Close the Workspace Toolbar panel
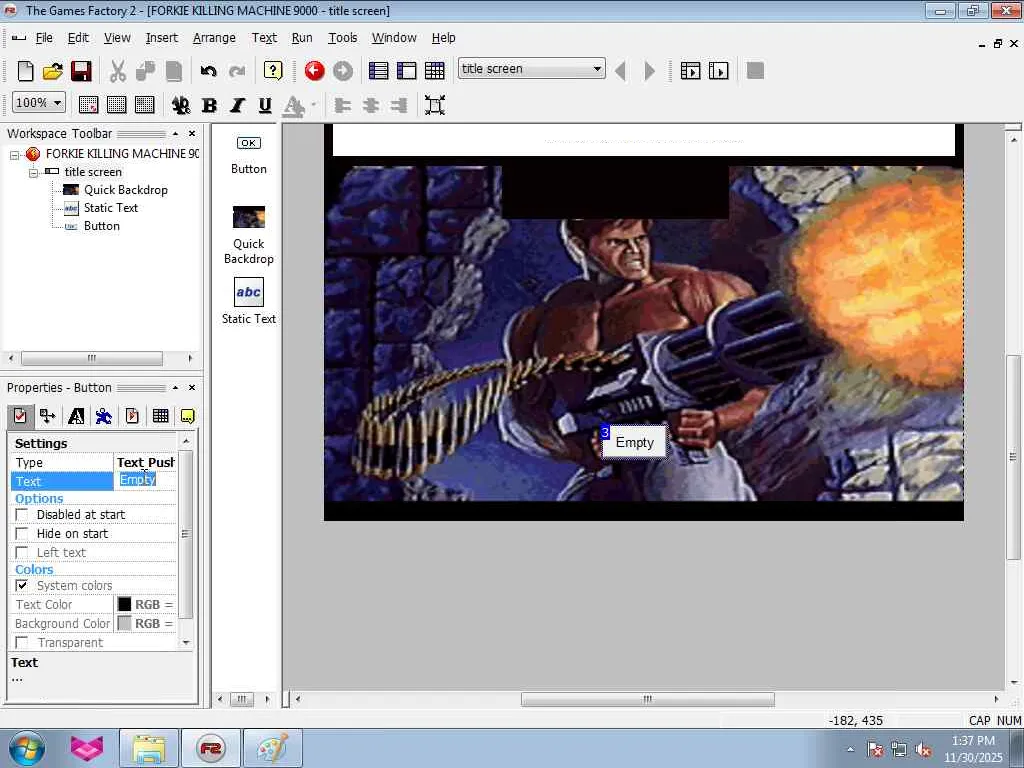This screenshot has height=768, width=1024. click(x=192, y=133)
